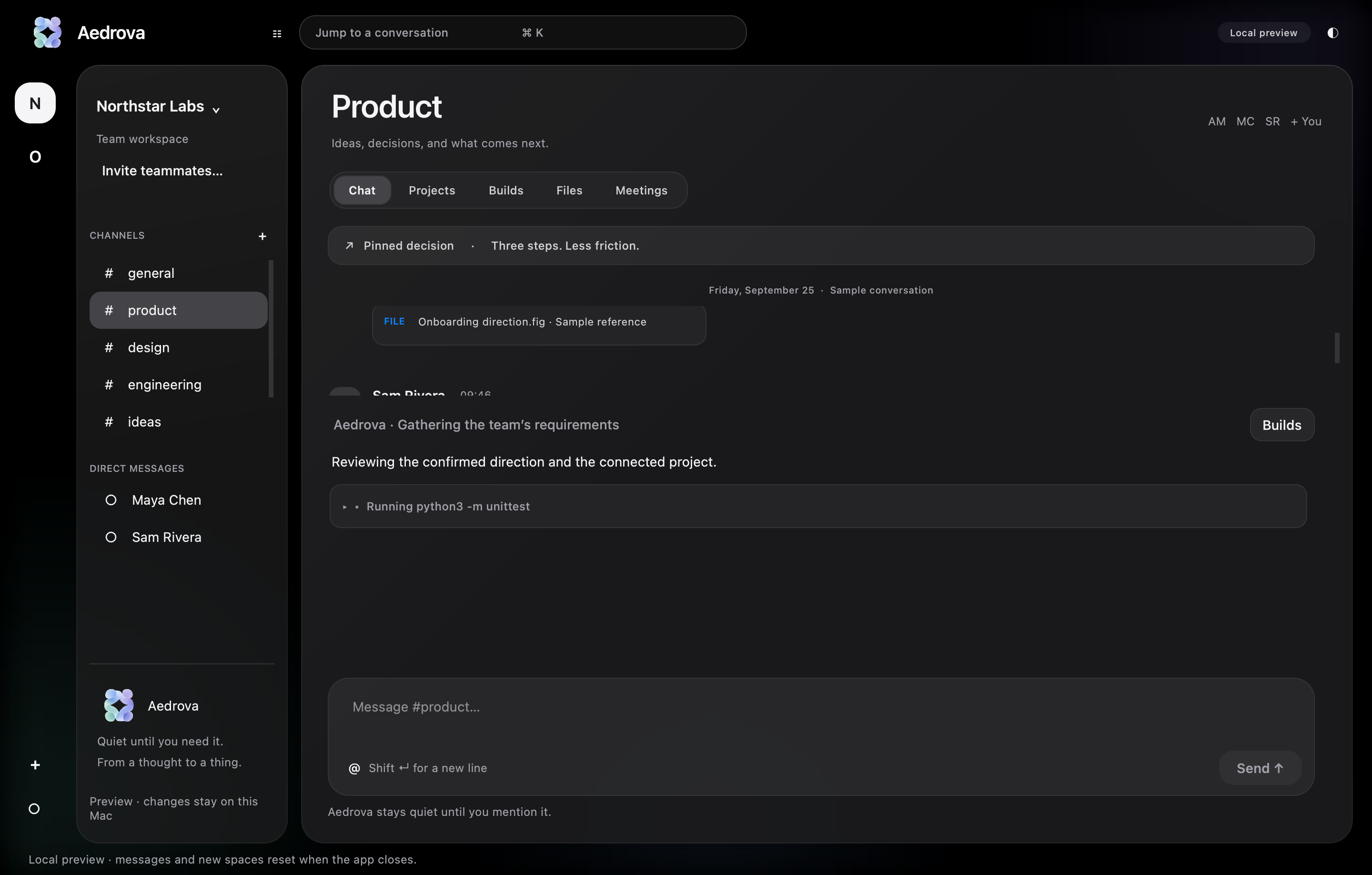Open the Pinned decision arrow icon

tap(349, 246)
